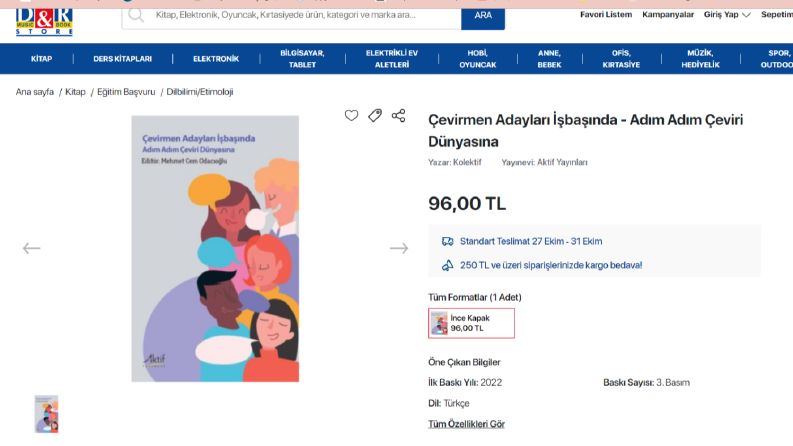
Task: Open the OFİS, KIRTASİYE menu
Action: tap(621, 59)
